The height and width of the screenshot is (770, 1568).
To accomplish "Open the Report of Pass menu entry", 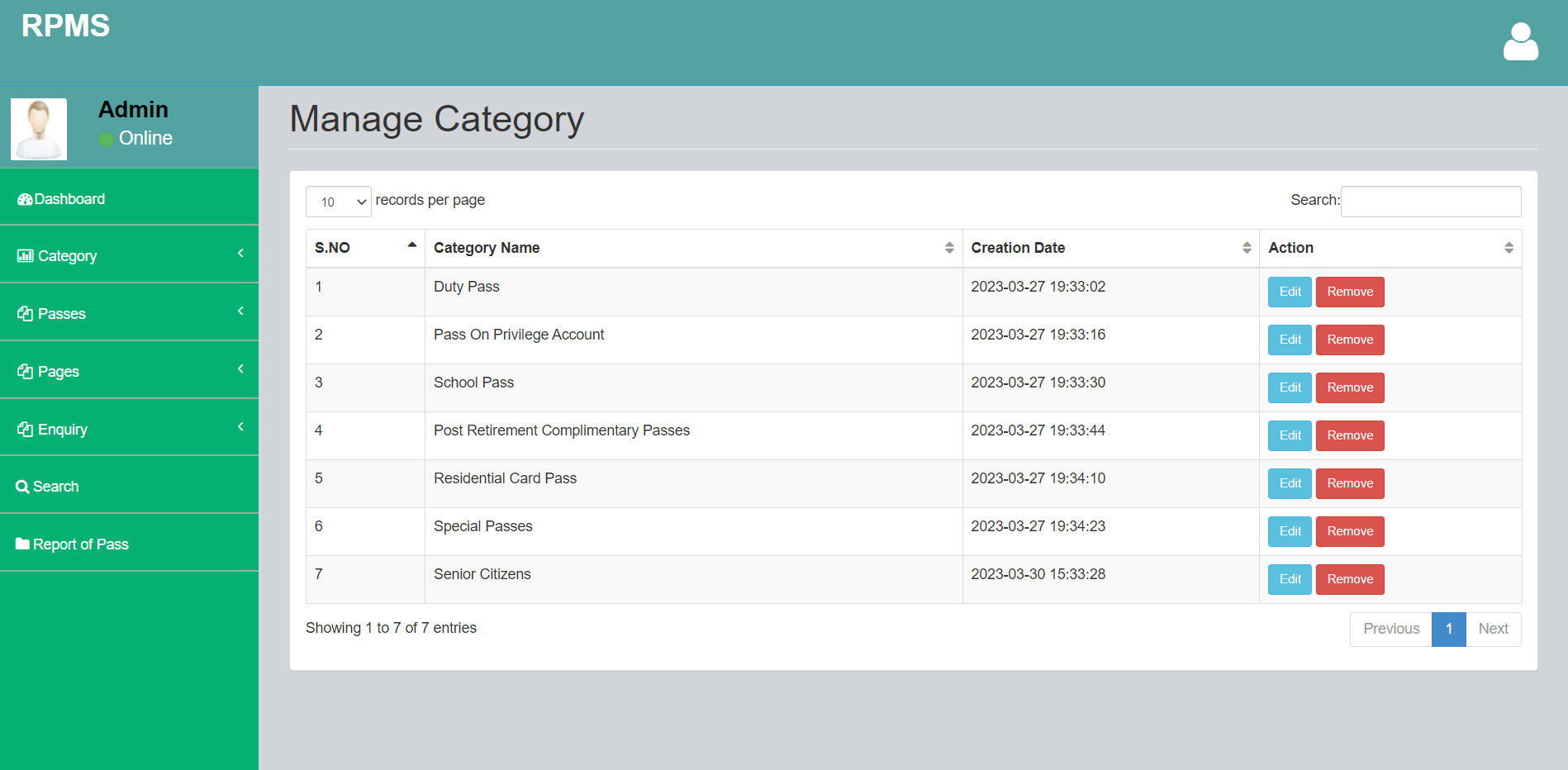I will [x=80, y=544].
